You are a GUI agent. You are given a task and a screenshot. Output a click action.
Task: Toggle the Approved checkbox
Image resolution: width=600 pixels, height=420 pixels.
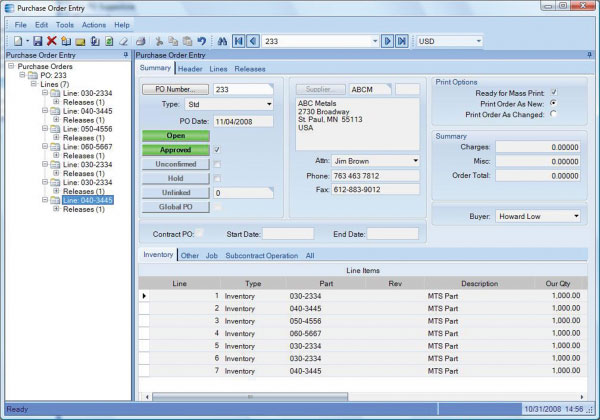pos(218,149)
